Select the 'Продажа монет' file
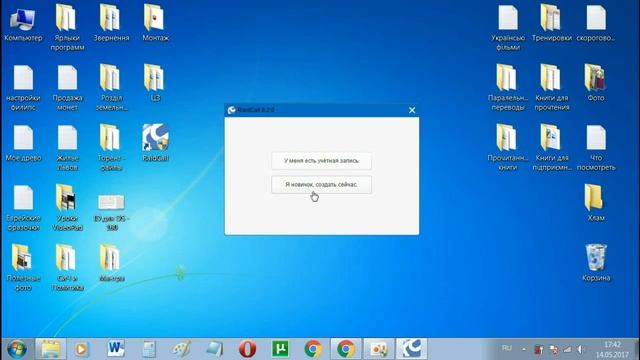 click(67, 88)
